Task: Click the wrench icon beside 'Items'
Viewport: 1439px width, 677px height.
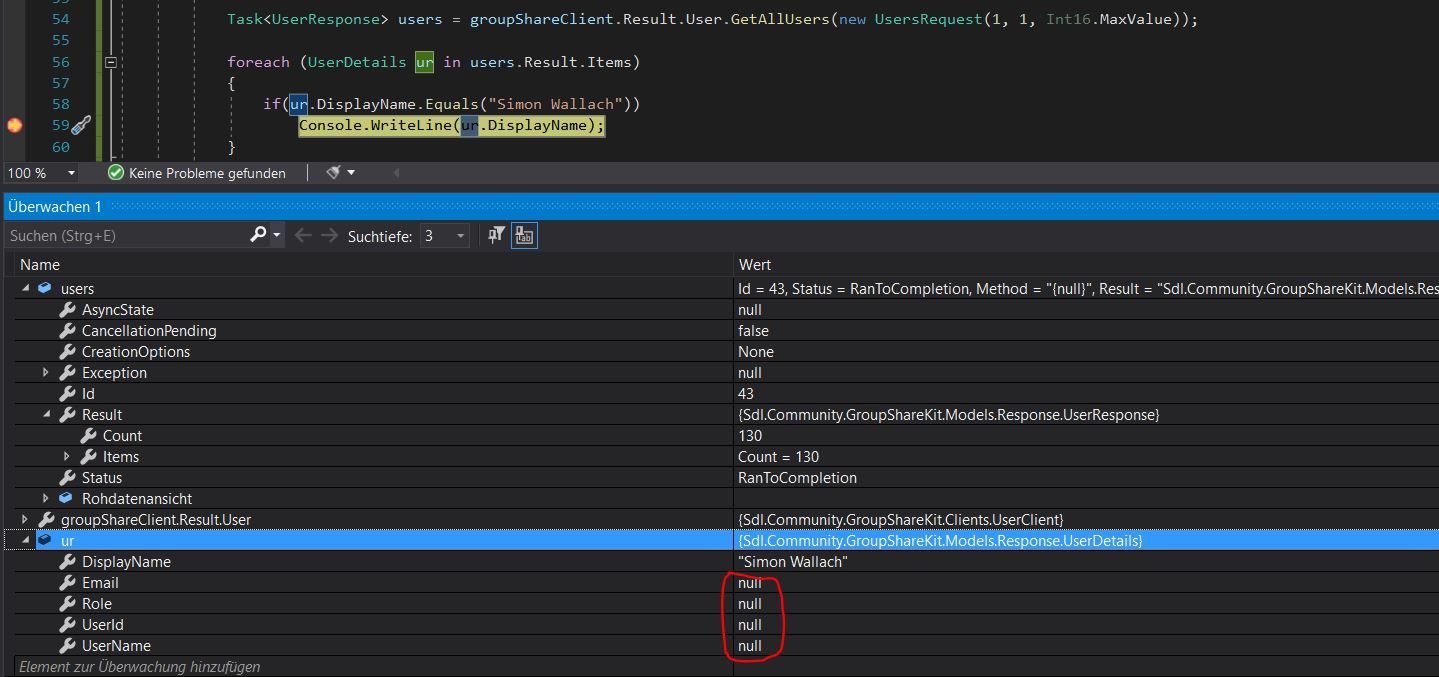Action: coord(89,457)
